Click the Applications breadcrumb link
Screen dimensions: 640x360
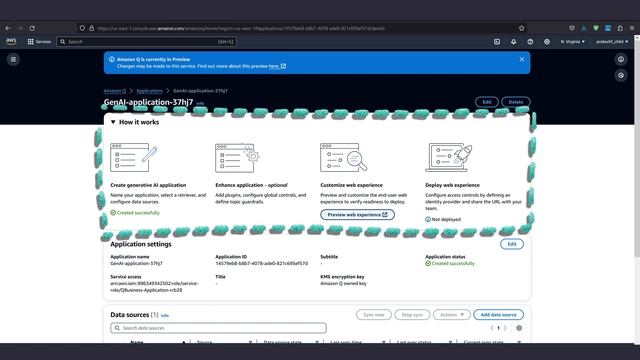pos(149,91)
